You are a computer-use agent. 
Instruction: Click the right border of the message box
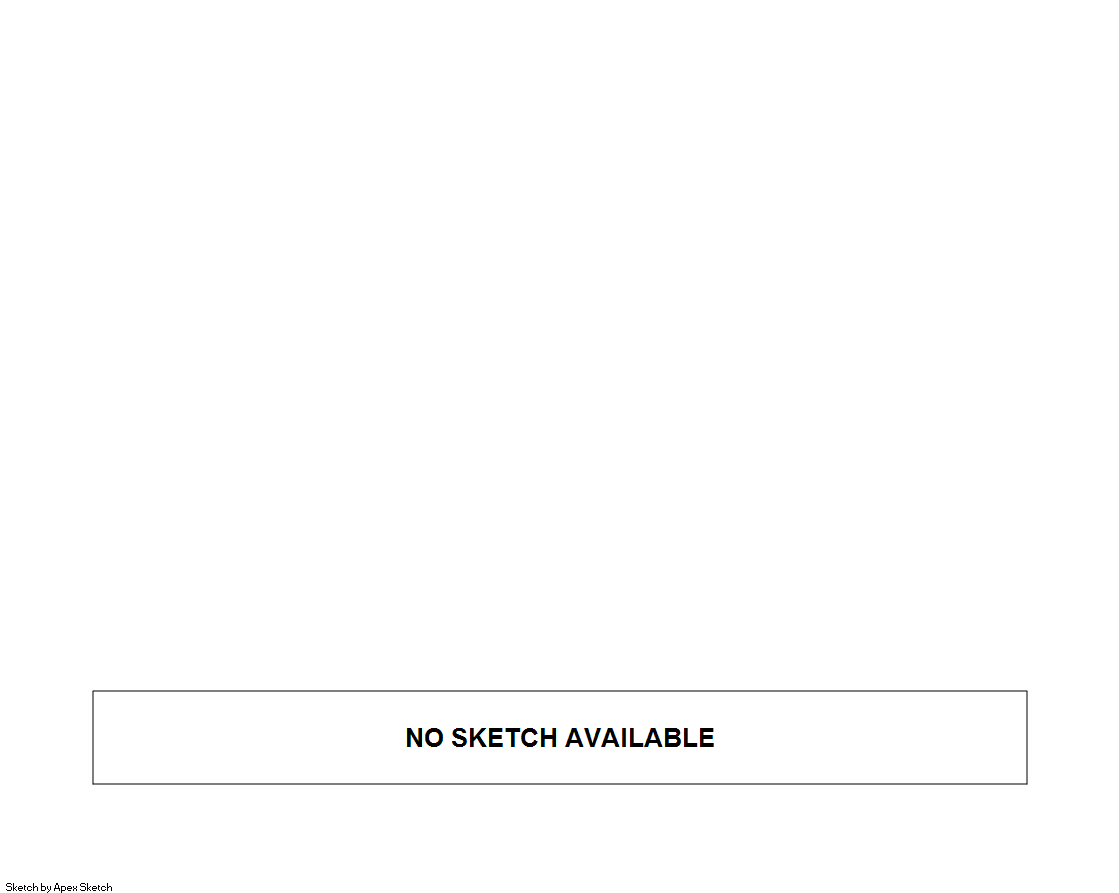(x=1027, y=737)
